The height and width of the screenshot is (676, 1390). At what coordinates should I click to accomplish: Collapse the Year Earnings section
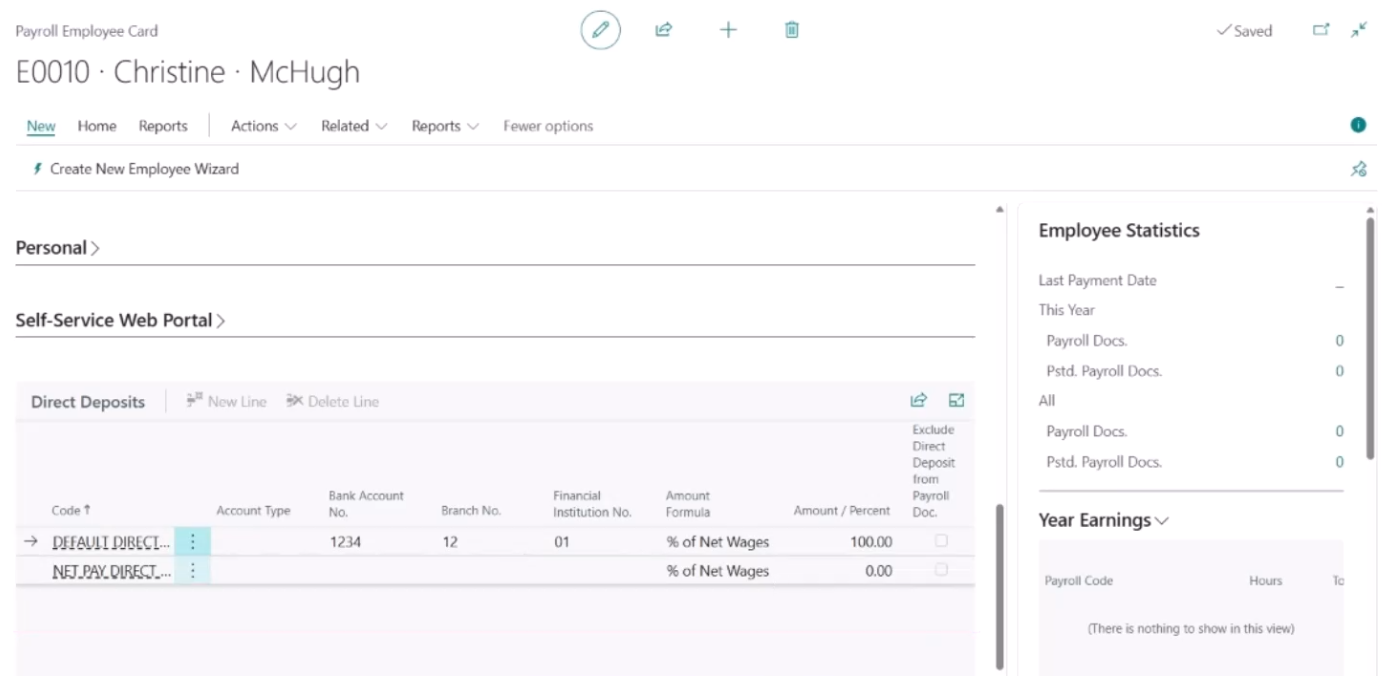click(x=1104, y=521)
